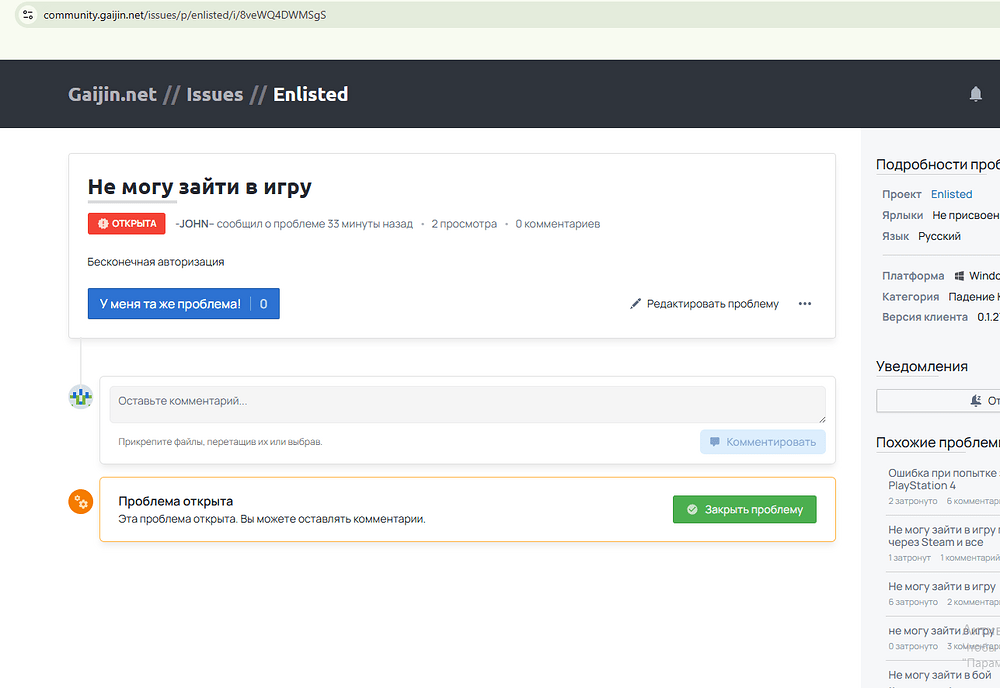Open similar issue about PlayStation 4 error
This screenshot has height=688, width=1000.
pos(942,479)
